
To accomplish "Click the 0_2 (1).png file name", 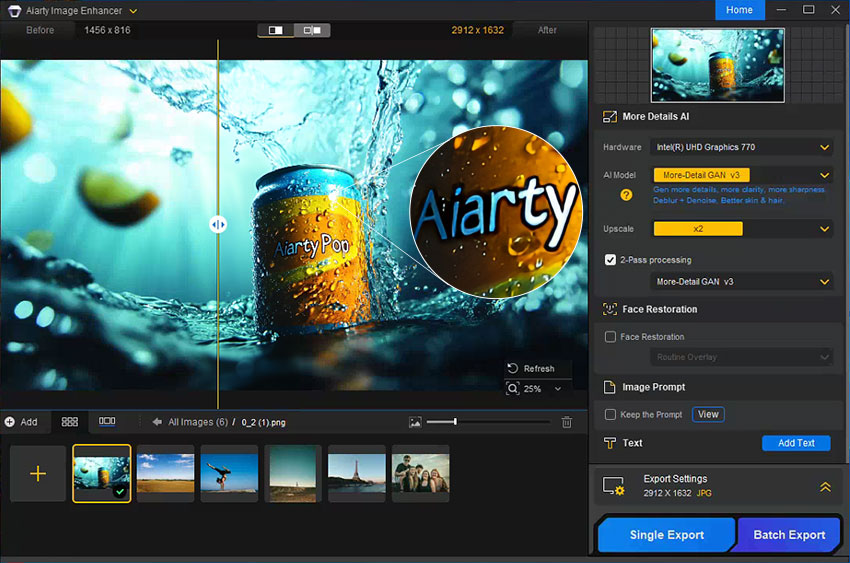I will 263,422.
